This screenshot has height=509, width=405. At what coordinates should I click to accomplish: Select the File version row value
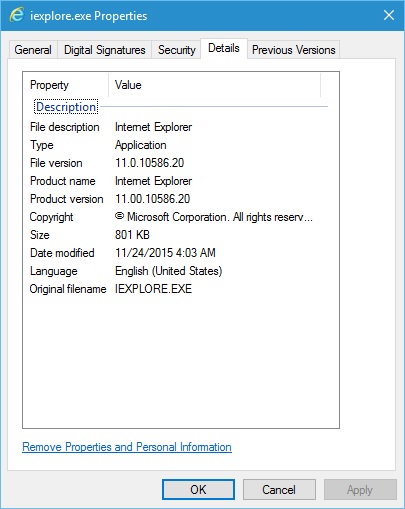(x=149, y=163)
